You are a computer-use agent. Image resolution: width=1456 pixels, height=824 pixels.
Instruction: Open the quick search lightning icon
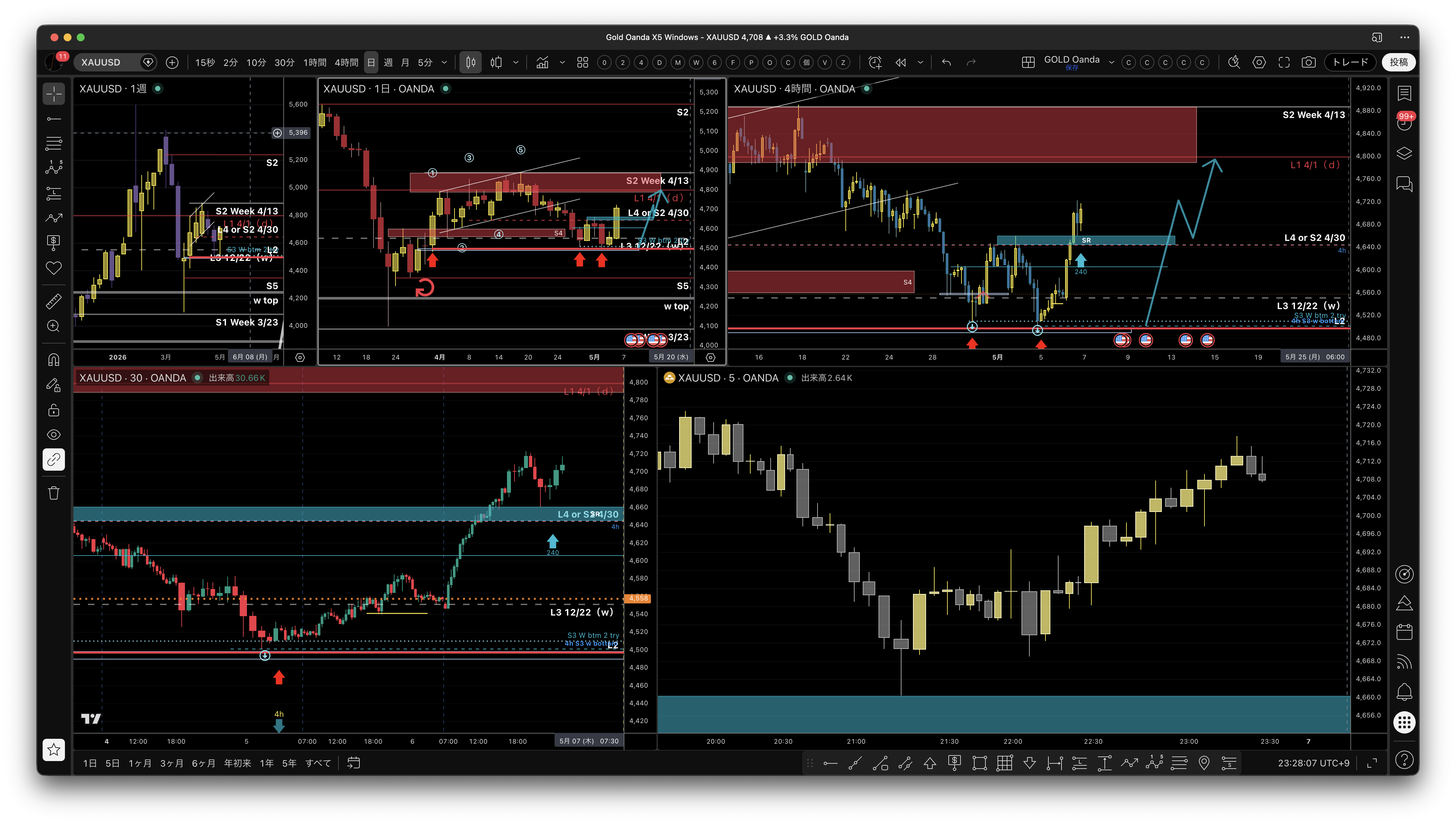[1234, 62]
